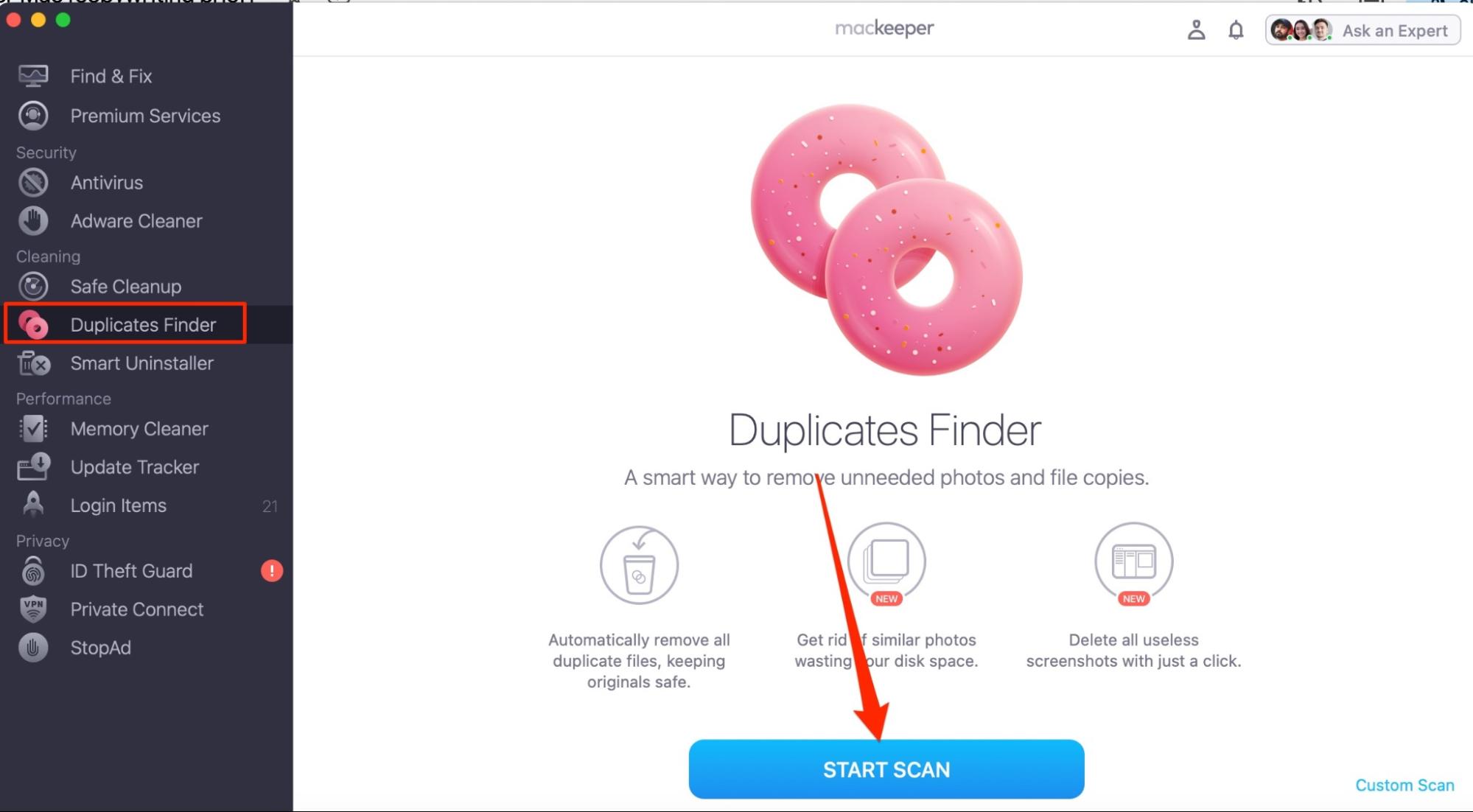Click the ID Theft Guard alert badge
This screenshot has width=1473, height=812.
272,571
